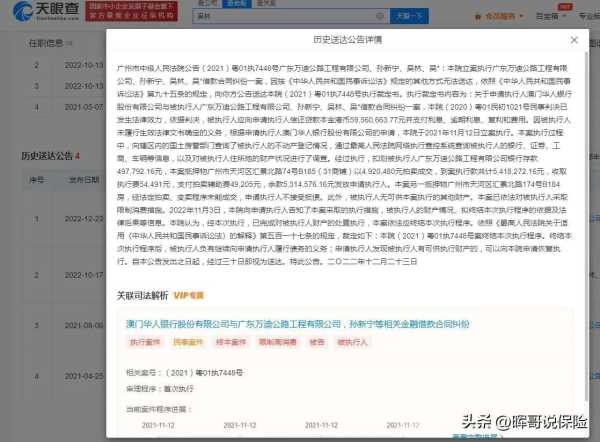Screen dimensions: 600x442
Task: Select the first 2021-11-12 timeline date
Action: [158, 425]
